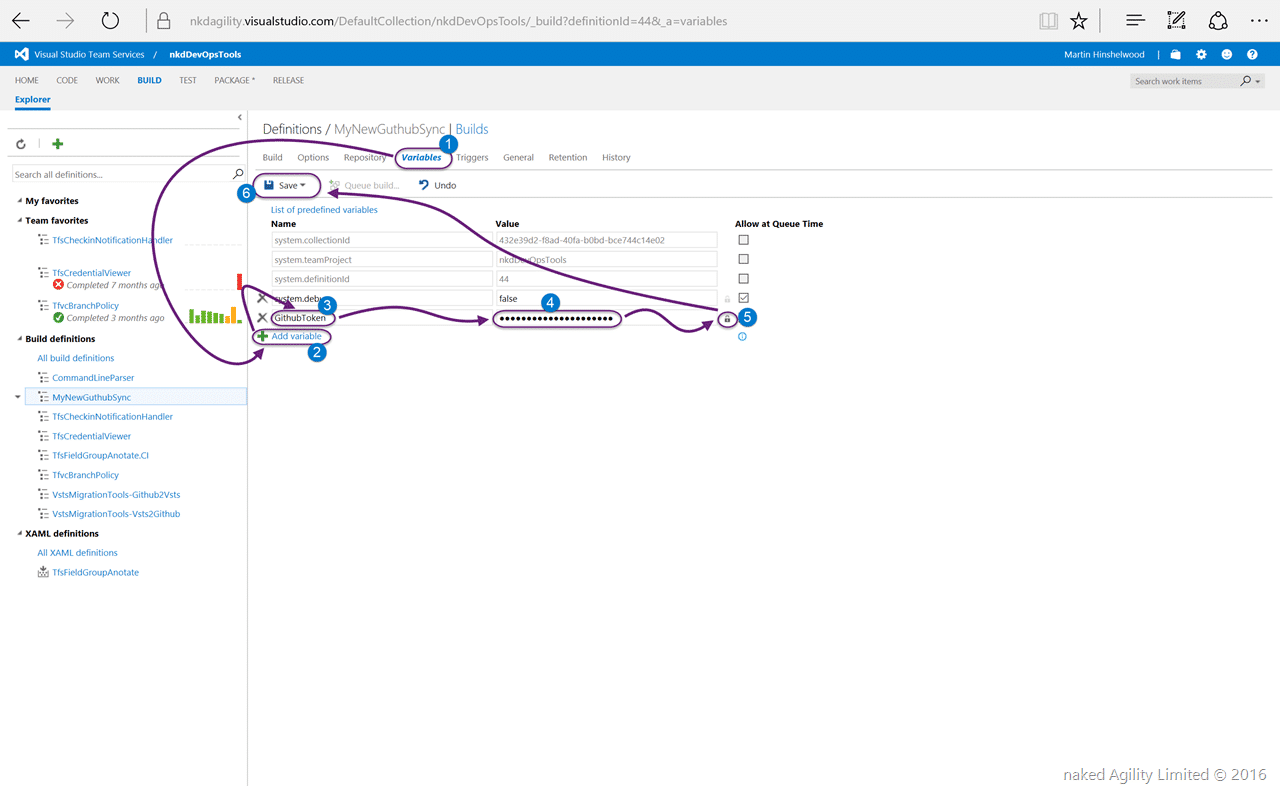Open All build definitions link
This screenshot has width=1280, height=786.
(76, 358)
